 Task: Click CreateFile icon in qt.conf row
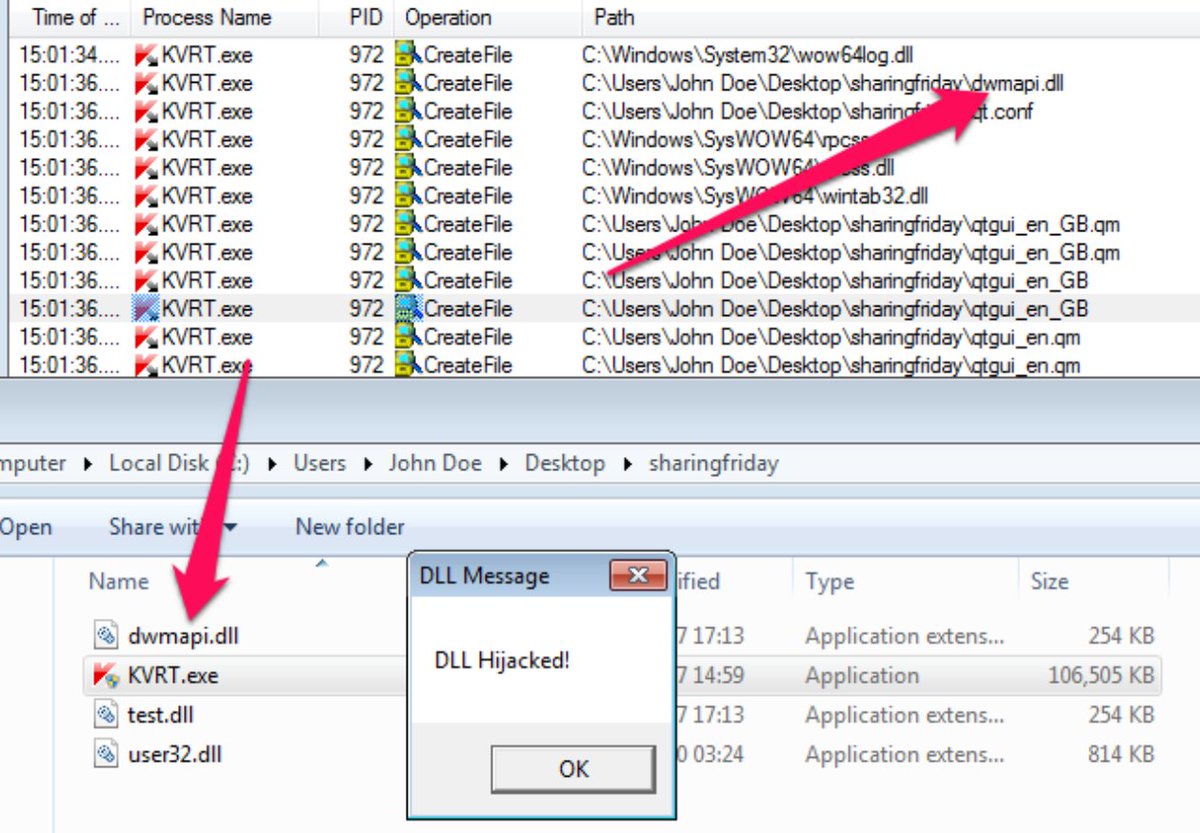pyautogui.click(x=407, y=110)
